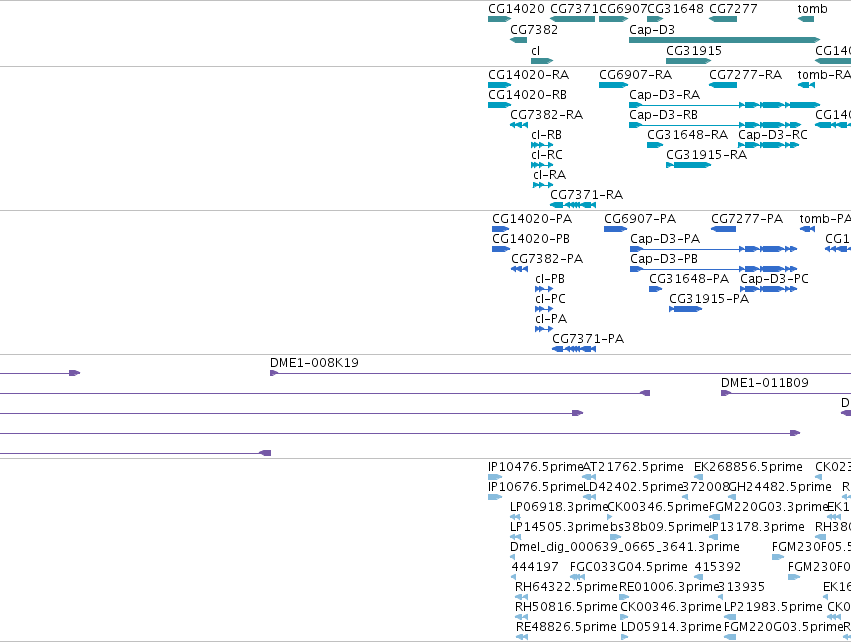Select EST LP14505.3prime
The width and height of the screenshot is (851, 642).
516,537
